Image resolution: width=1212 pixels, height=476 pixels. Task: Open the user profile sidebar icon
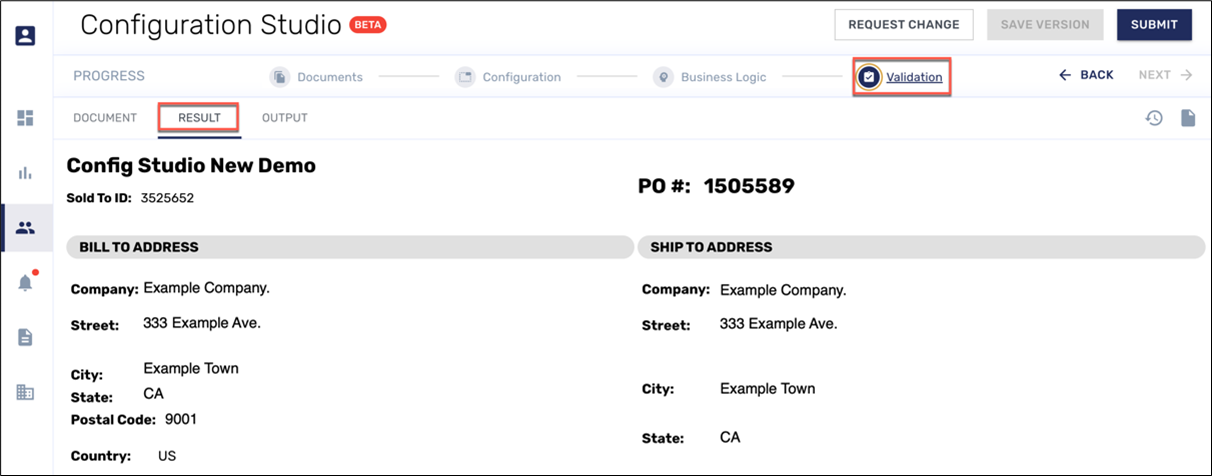pyautogui.click(x=25, y=36)
